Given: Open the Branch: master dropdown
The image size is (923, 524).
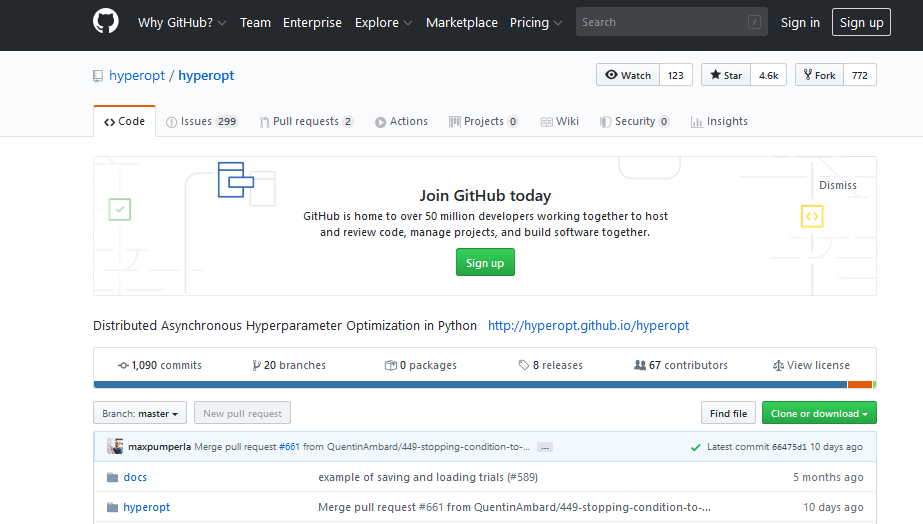Looking at the screenshot, I should point(140,413).
